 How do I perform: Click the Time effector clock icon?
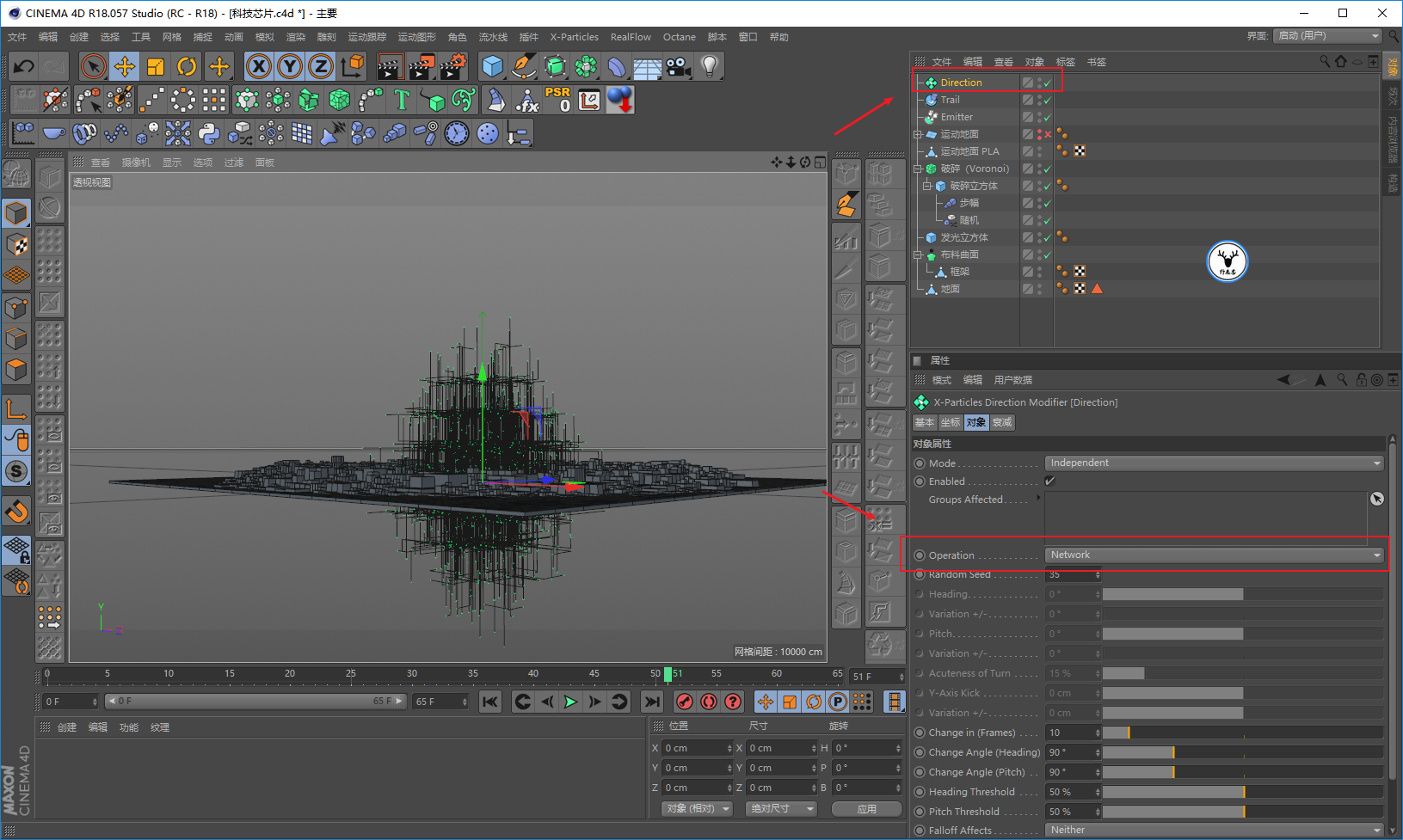tap(457, 133)
